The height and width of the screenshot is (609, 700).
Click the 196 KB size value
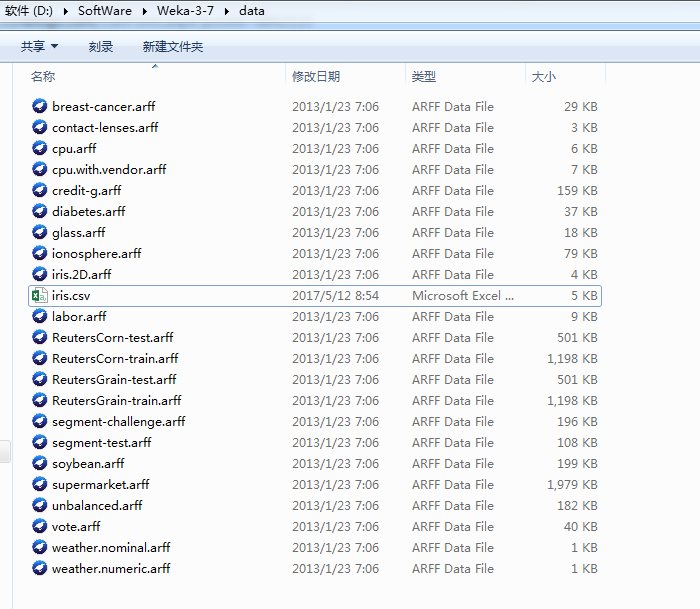tap(577, 421)
